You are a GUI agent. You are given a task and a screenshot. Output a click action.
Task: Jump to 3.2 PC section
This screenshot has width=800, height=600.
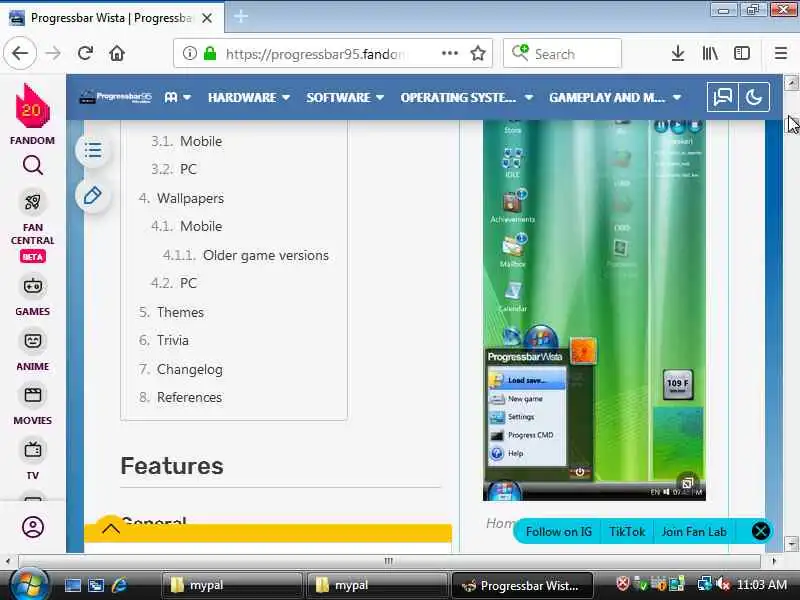pos(173,169)
